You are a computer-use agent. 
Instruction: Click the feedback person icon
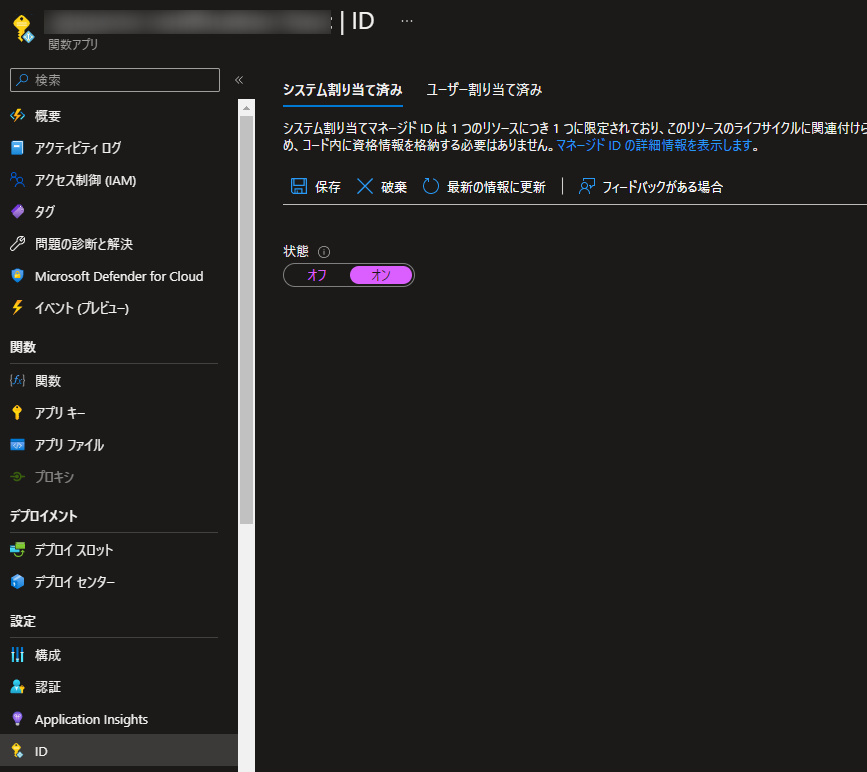(x=587, y=186)
